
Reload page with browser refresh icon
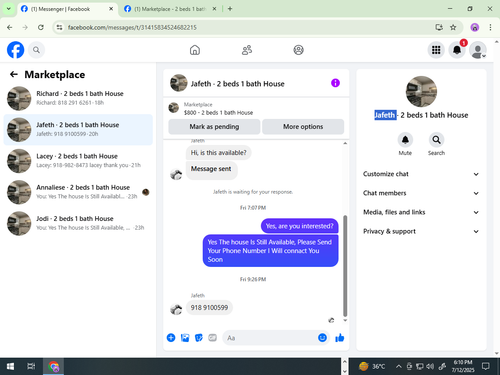41,27
